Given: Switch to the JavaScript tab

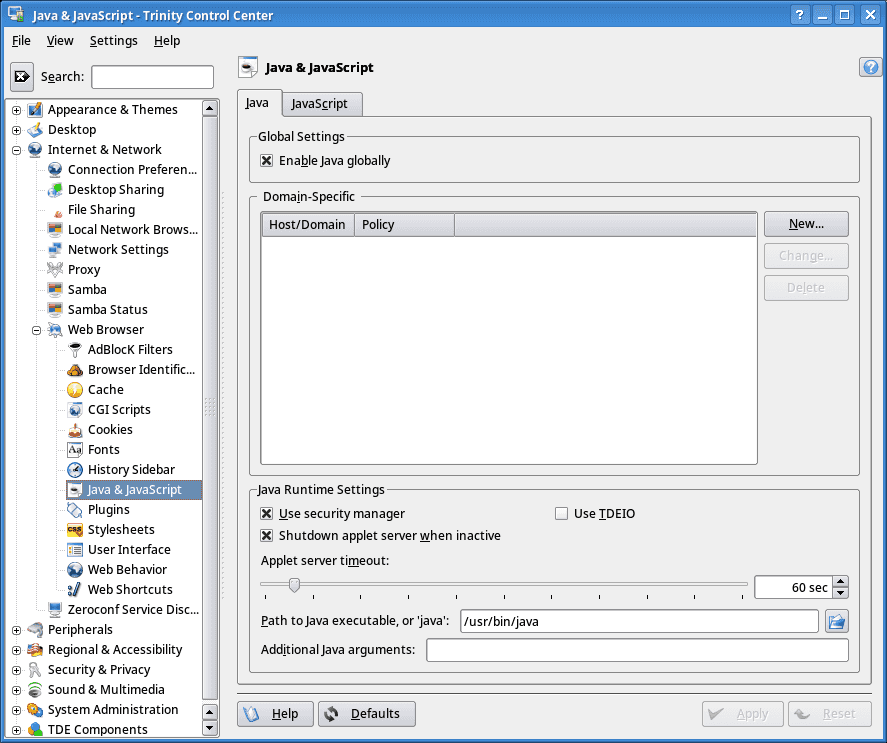Looking at the screenshot, I should coord(320,104).
